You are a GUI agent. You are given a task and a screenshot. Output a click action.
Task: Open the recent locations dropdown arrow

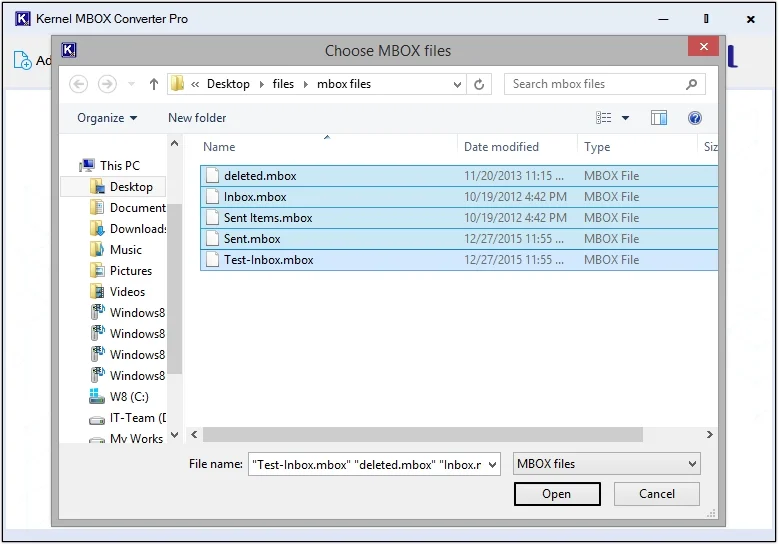pos(131,84)
